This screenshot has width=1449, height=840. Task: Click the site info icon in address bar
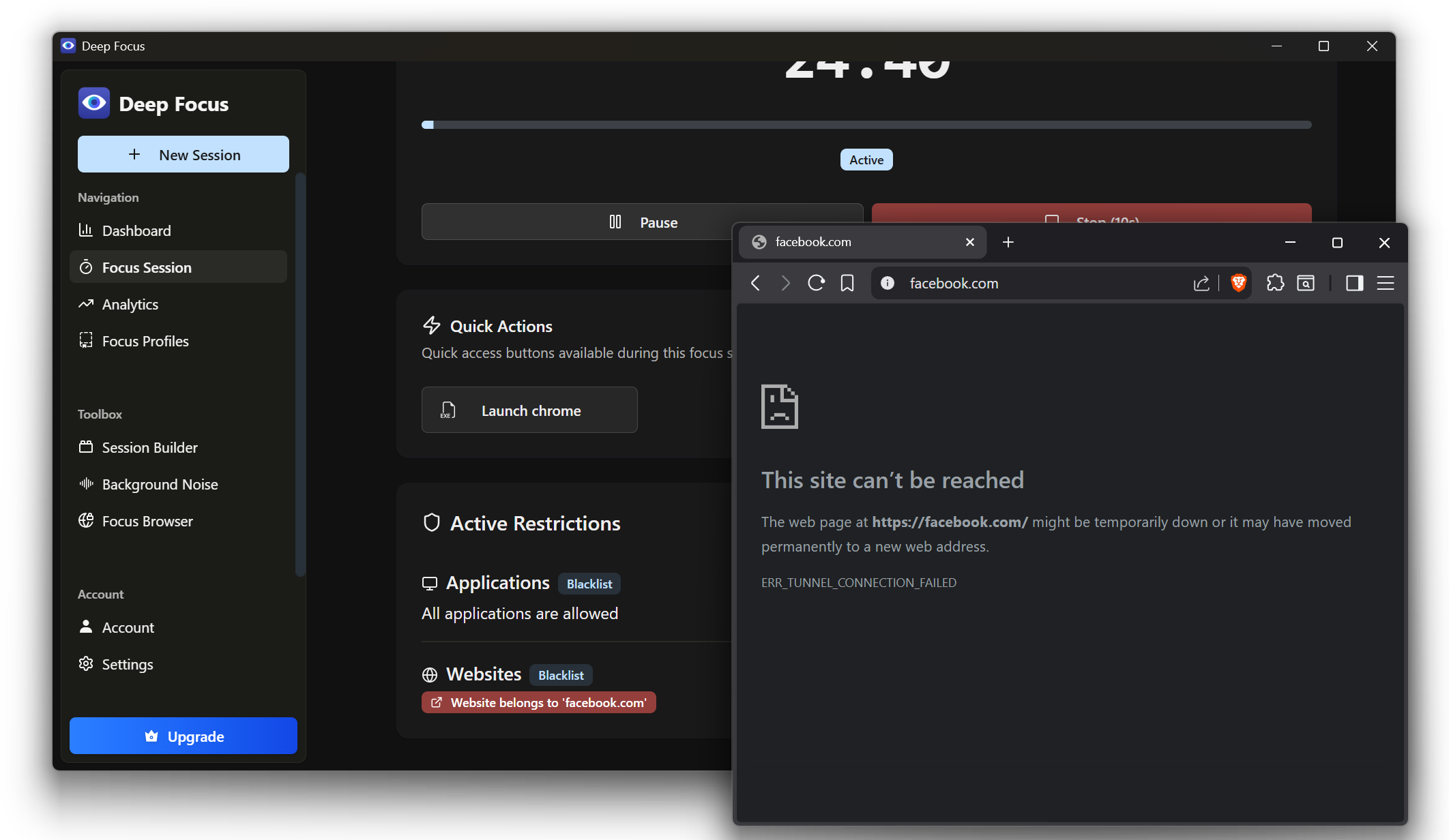[888, 283]
